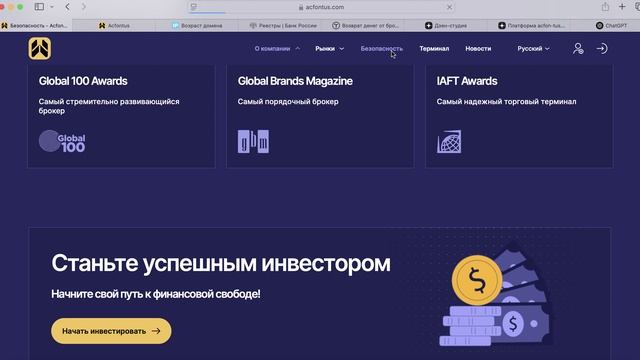This screenshot has height=360, width=640.
Task: Click text Самый стремительно развивающийся брокер
Action: [x=109, y=106]
